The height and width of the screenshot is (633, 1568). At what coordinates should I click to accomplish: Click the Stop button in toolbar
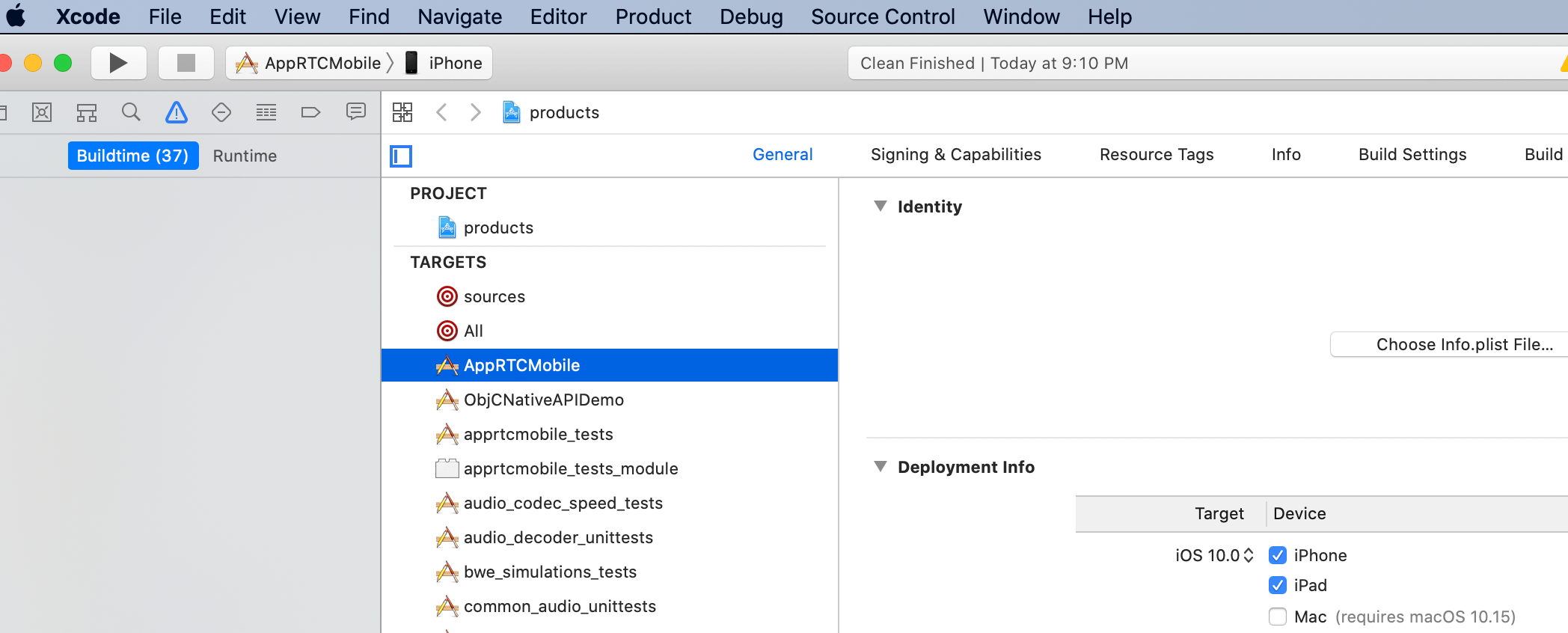pyautogui.click(x=186, y=63)
